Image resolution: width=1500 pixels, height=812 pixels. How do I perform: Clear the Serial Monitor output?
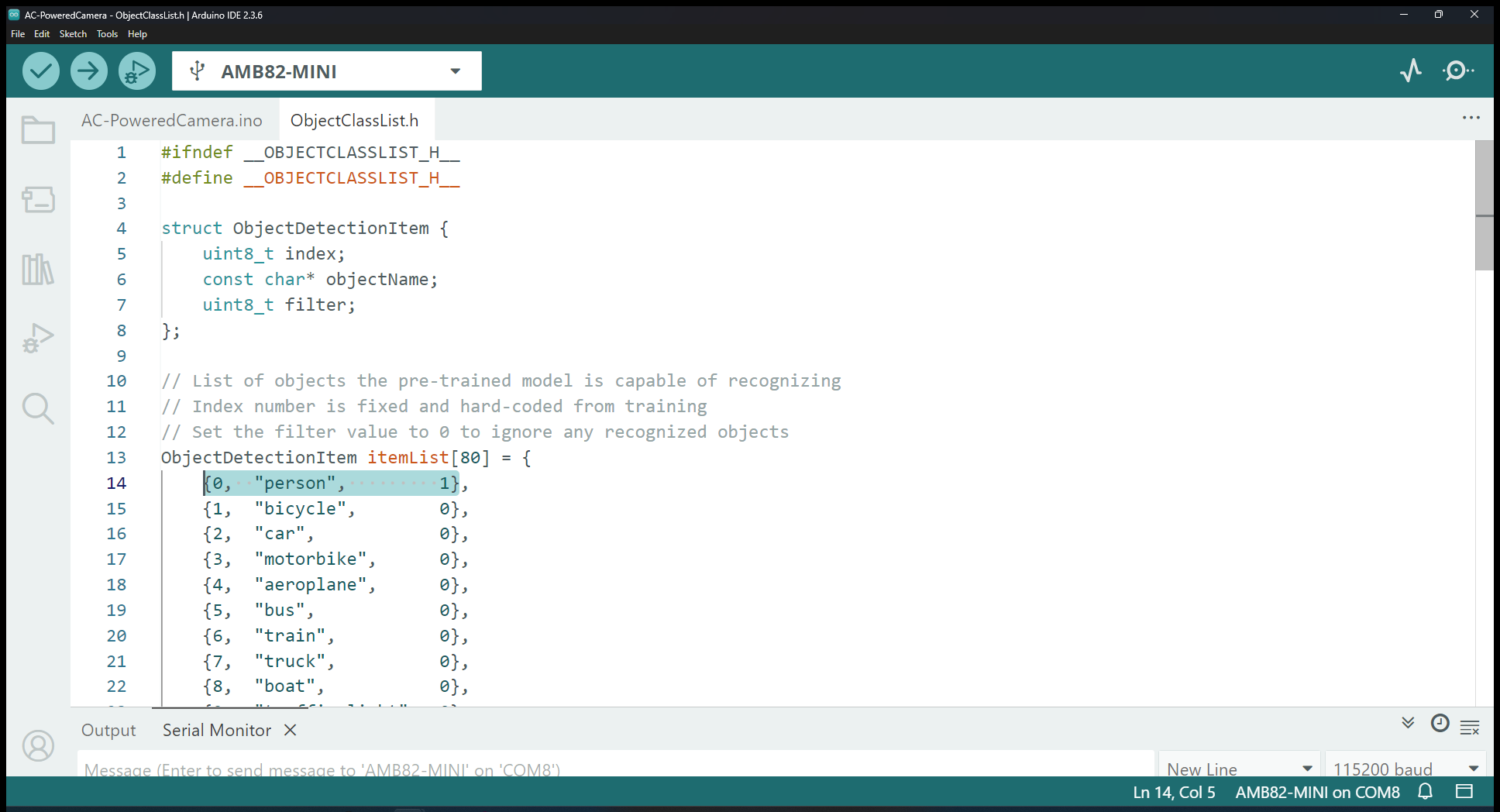tap(1470, 728)
